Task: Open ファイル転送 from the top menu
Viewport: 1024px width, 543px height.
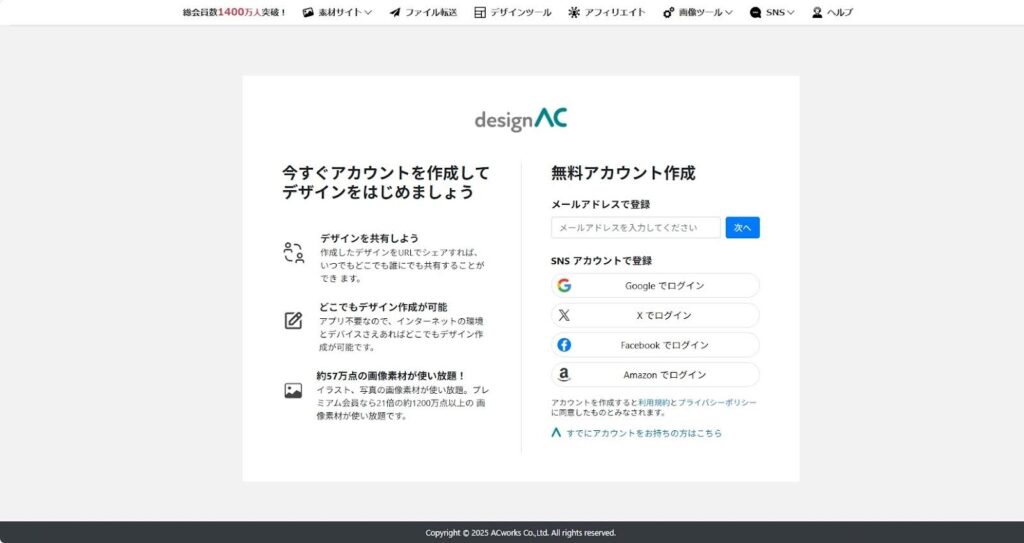Action: tap(423, 13)
